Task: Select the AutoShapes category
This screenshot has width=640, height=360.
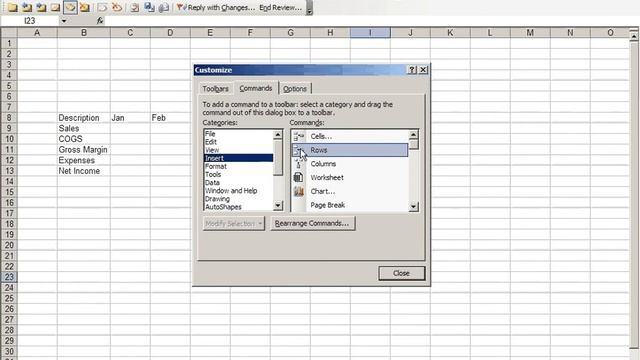Action: click(x=238, y=207)
